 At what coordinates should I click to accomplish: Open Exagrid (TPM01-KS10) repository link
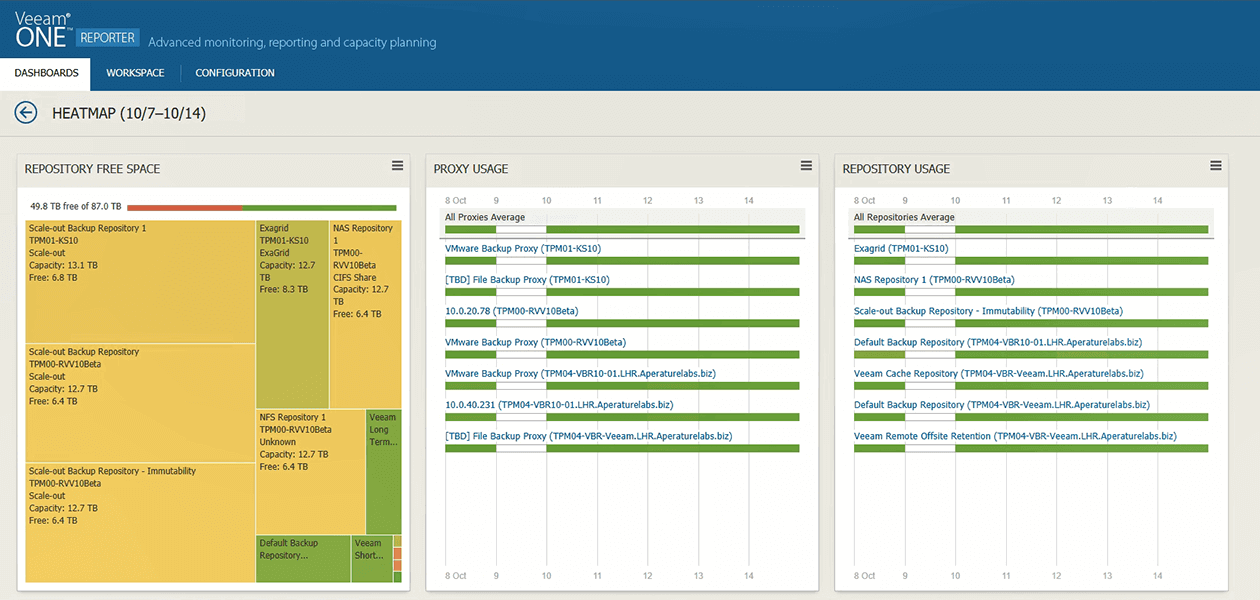pyautogui.click(x=901, y=248)
